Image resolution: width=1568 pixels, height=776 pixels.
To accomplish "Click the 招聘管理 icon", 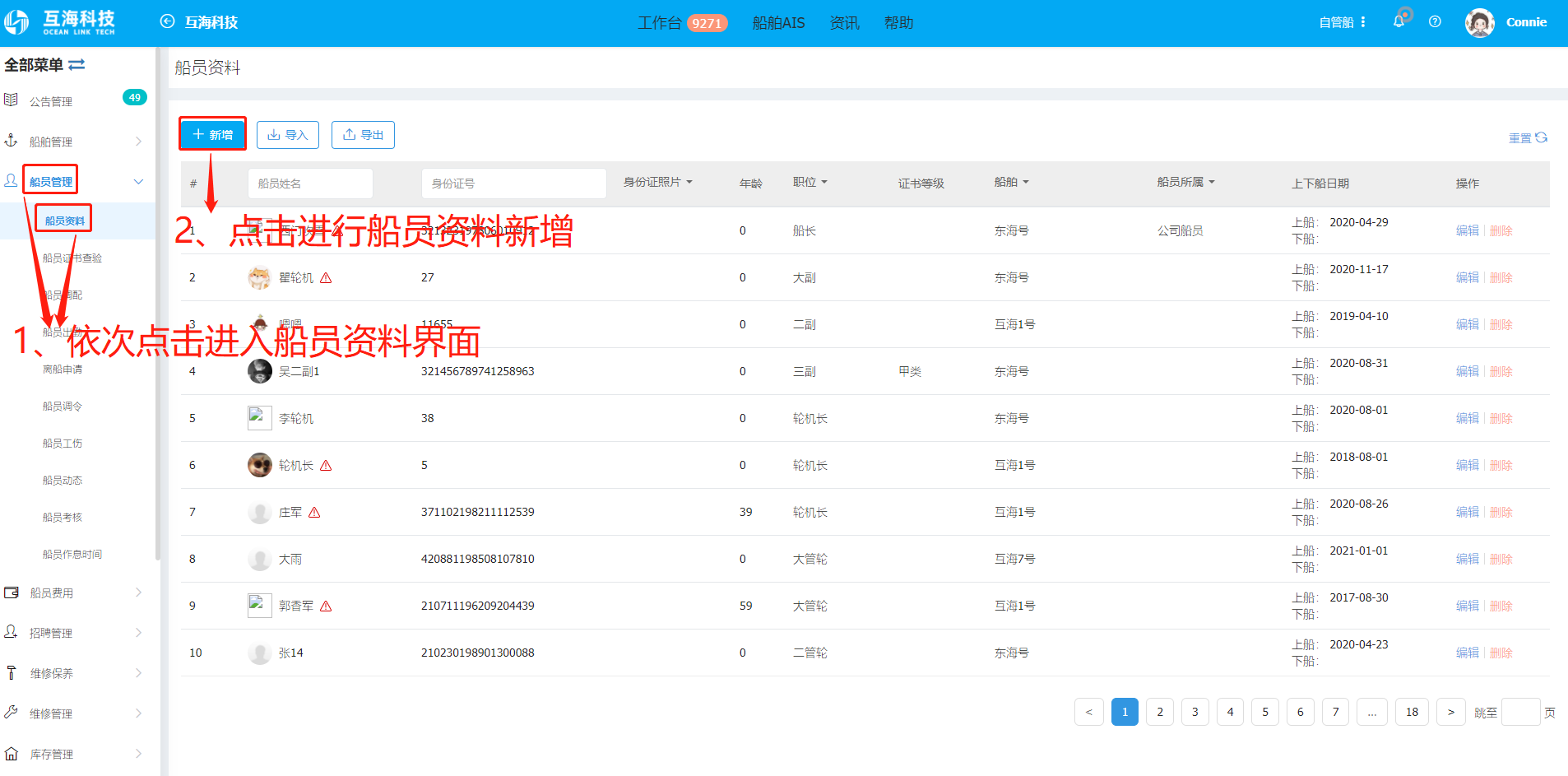I will click(11, 632).
